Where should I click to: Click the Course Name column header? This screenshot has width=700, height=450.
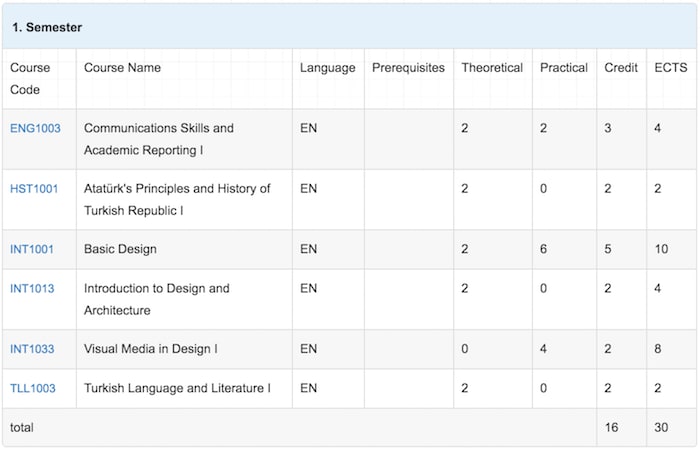[122, 68]
